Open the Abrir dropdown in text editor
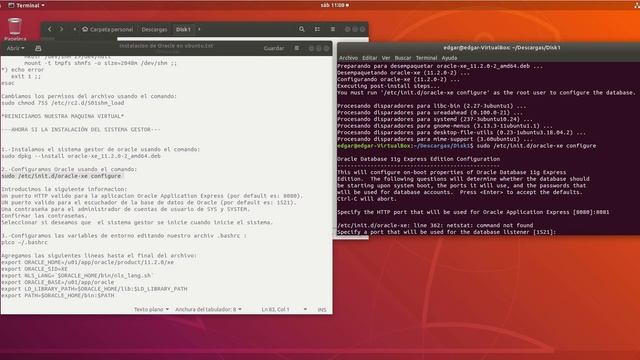 click(16, 48)
